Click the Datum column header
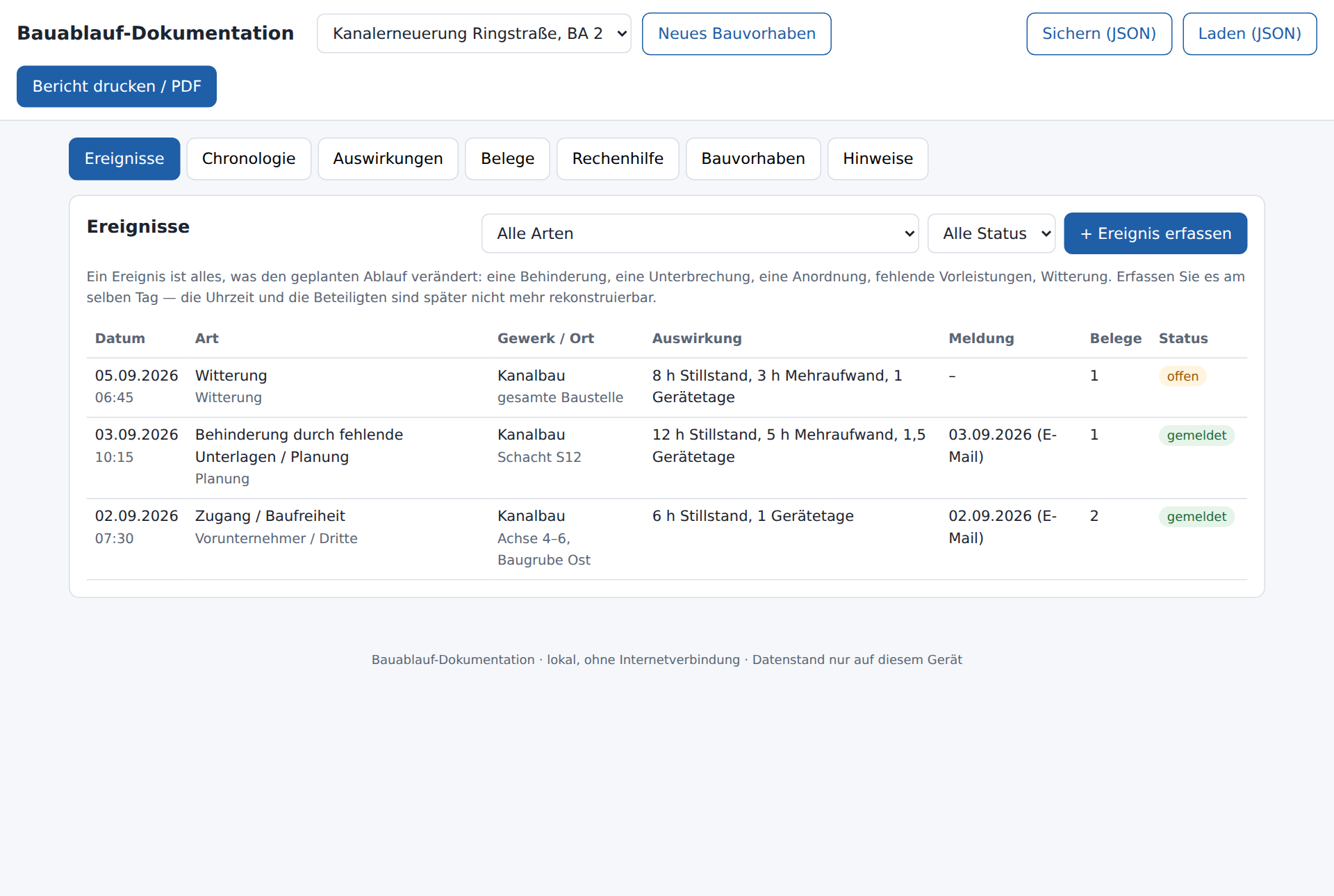Viewport: 1334px width, 896px height. coord(120,338)
